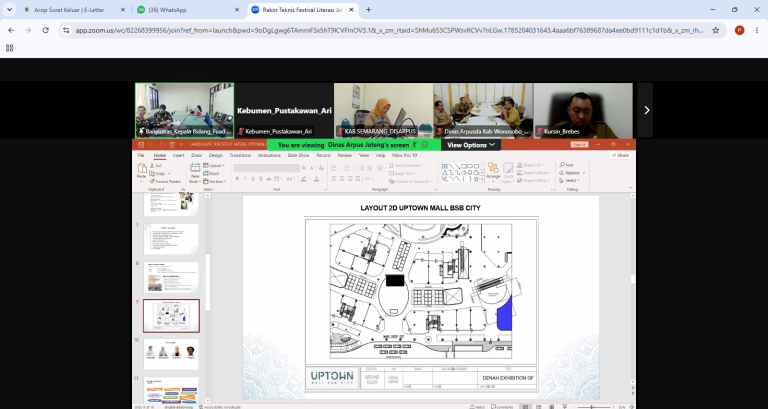
Task: Switch to the Slide Show ribbon tab
Action: point(298,155)
